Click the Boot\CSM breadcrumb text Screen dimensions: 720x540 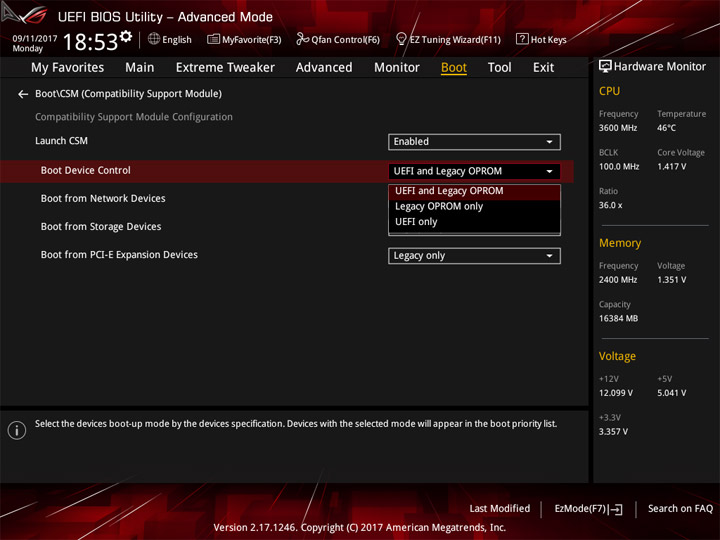tap(128, 94)
